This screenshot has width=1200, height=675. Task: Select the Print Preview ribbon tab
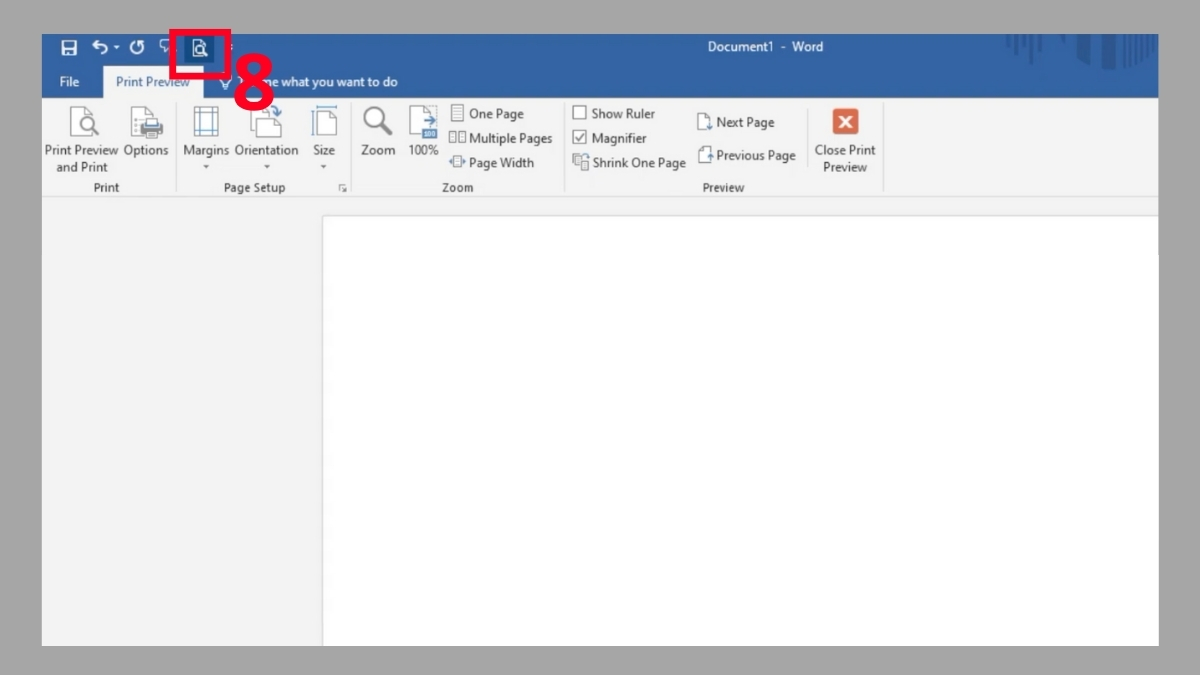[152, 82]
